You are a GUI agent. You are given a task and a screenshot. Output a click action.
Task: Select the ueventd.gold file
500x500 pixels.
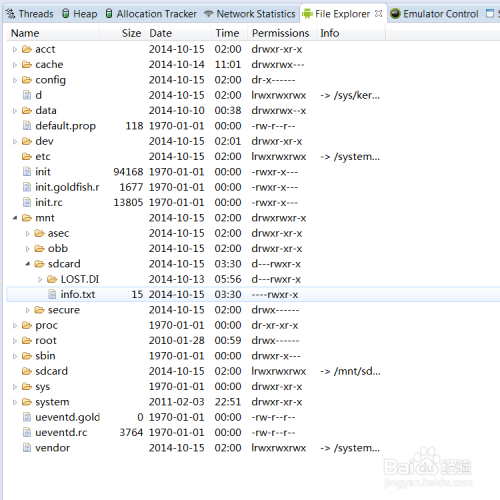coord(68,417)
